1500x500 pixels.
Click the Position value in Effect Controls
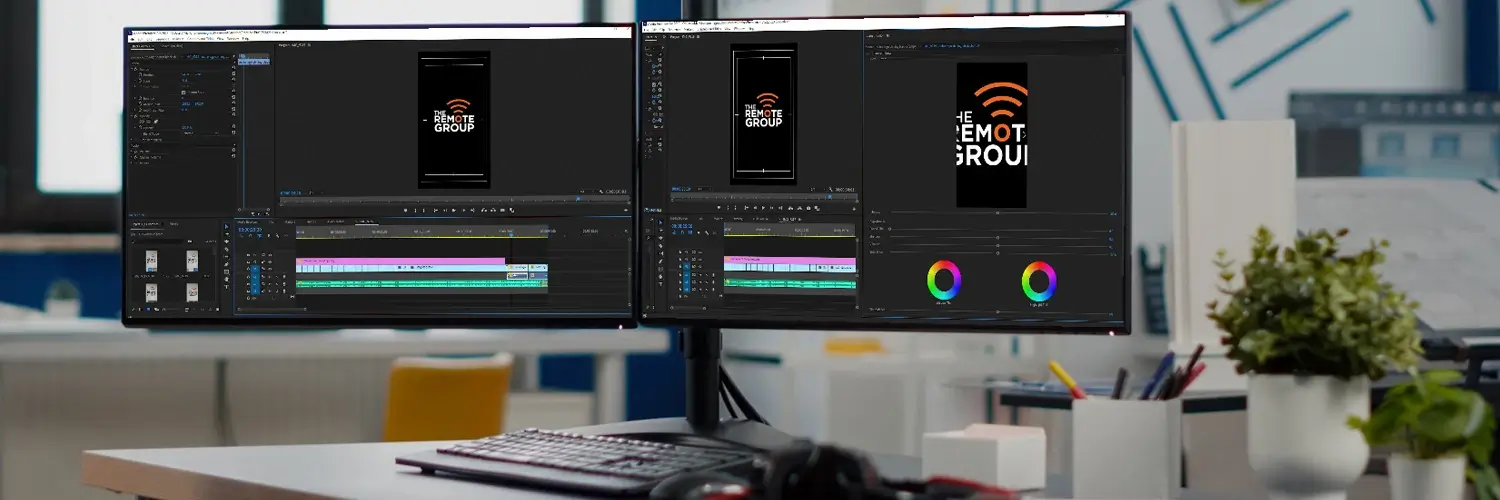(x=190, y=74)
